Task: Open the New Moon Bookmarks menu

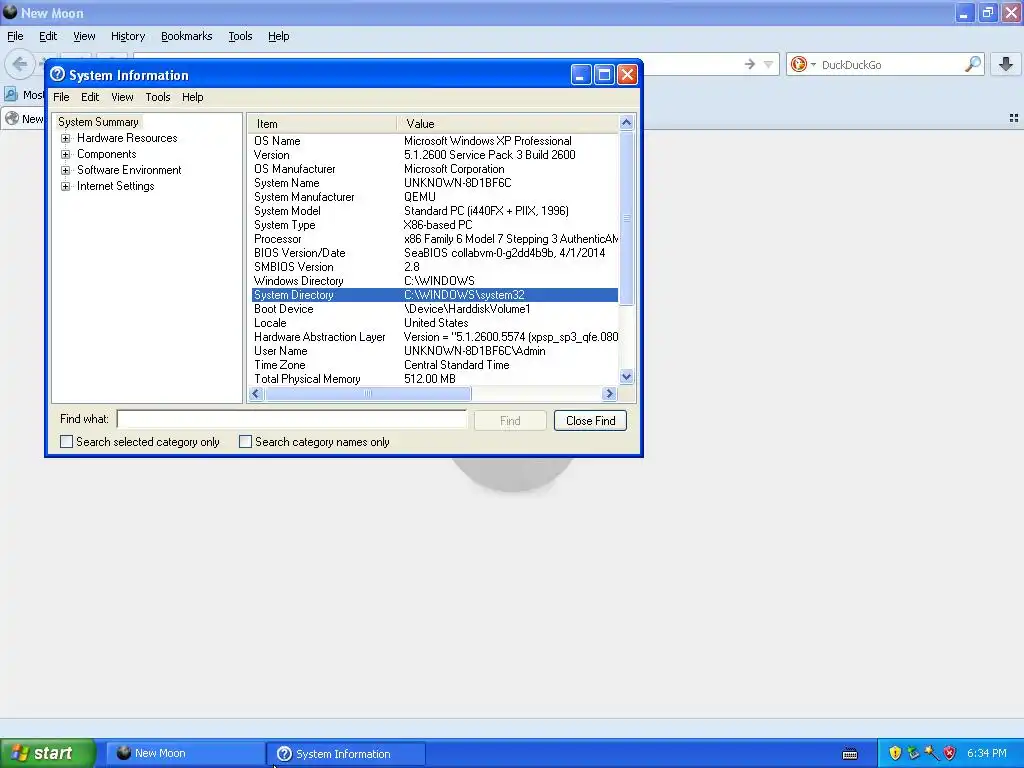Action: (186, 37)
